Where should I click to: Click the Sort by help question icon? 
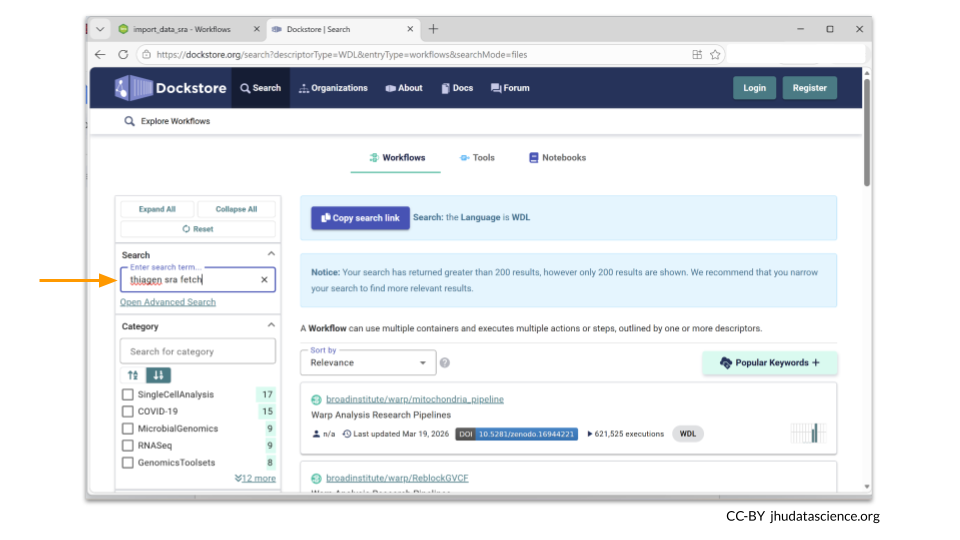click(x=445, y=363)
